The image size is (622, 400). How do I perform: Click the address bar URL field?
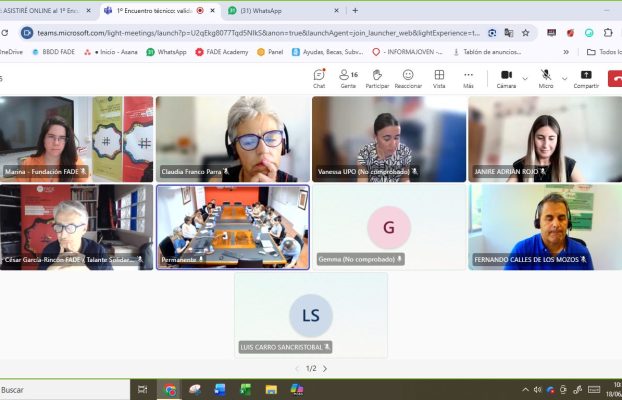(x=259, y=33)
